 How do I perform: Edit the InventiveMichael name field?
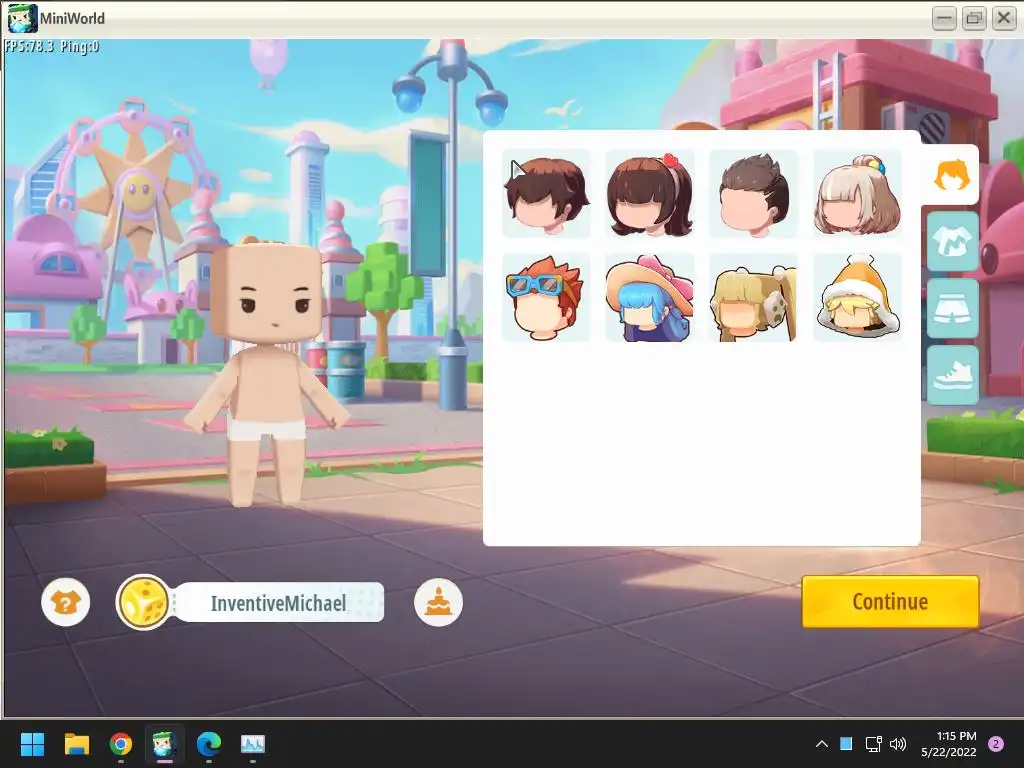click(x=279, y=603)
